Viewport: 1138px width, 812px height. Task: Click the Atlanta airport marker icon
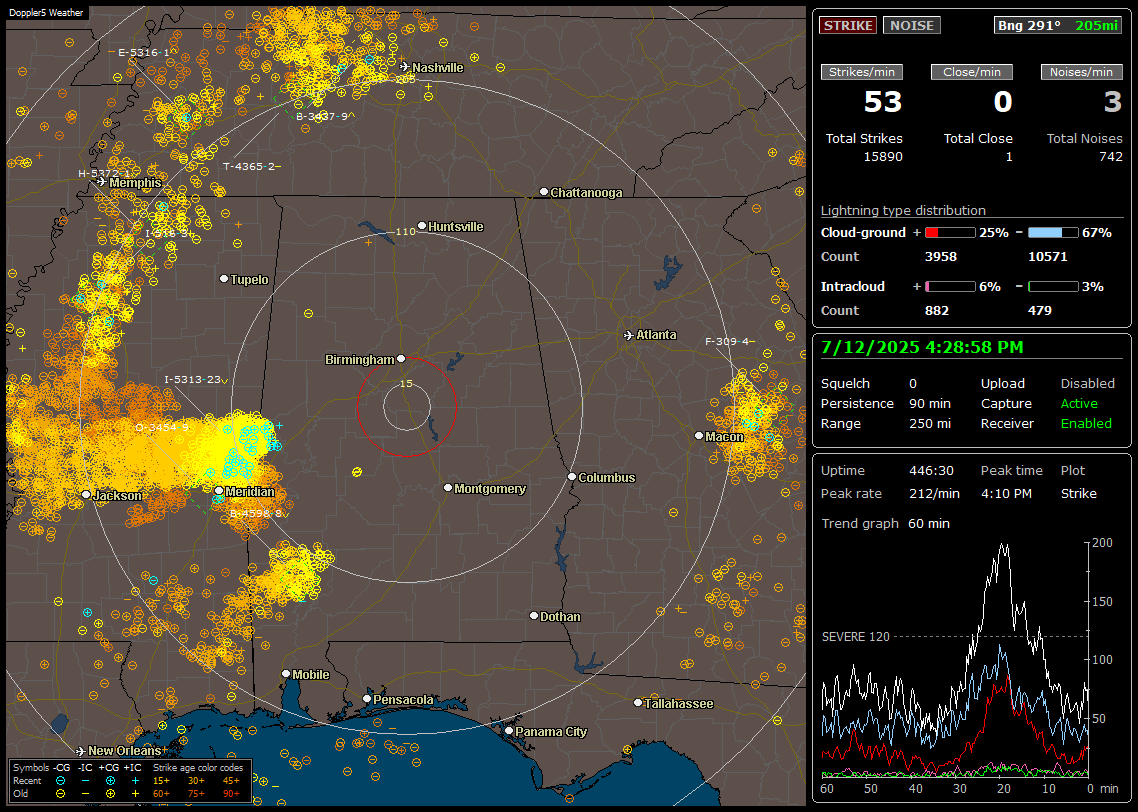point(629,335)
